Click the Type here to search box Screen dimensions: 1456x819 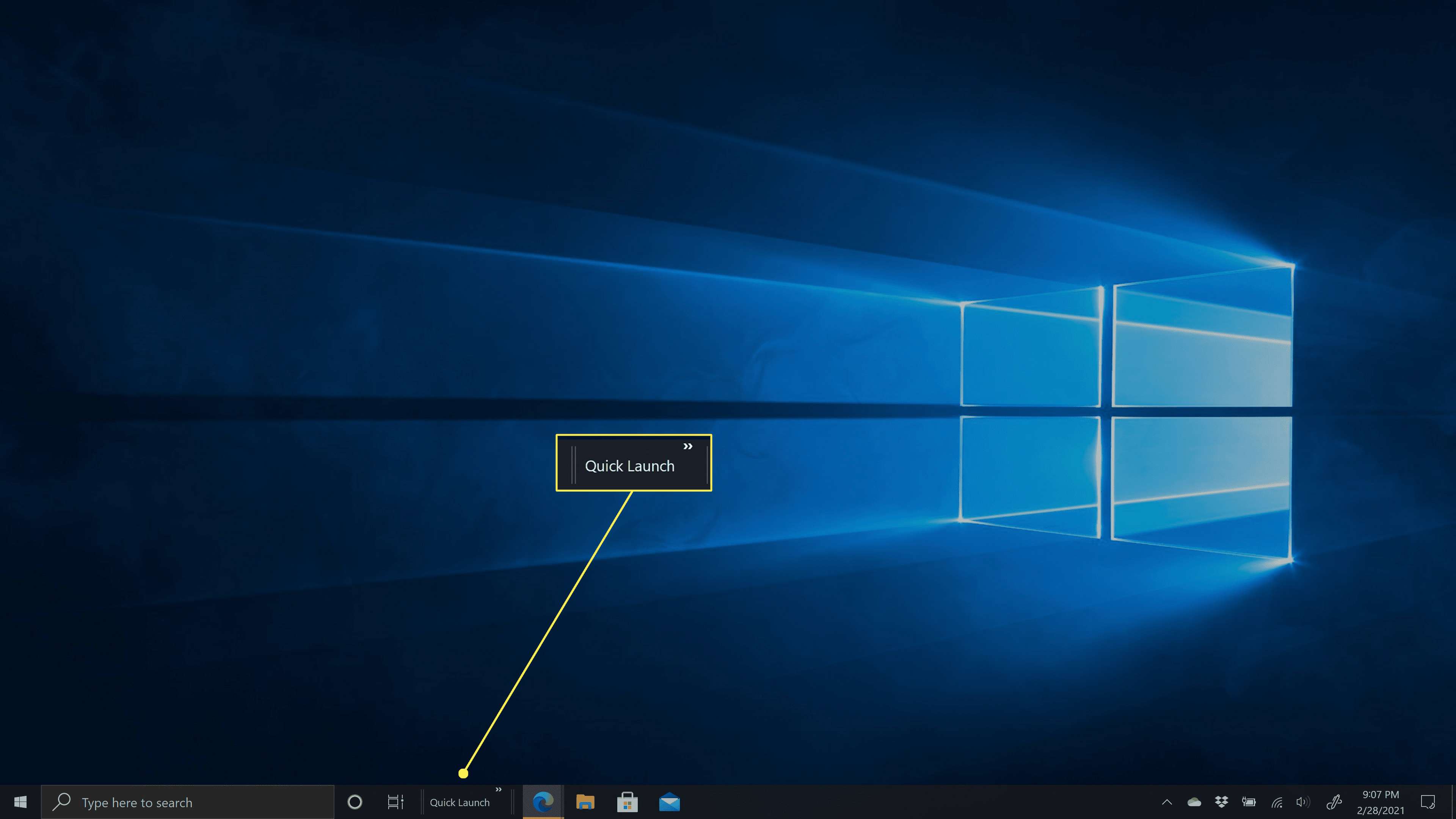tap(188, 802)
